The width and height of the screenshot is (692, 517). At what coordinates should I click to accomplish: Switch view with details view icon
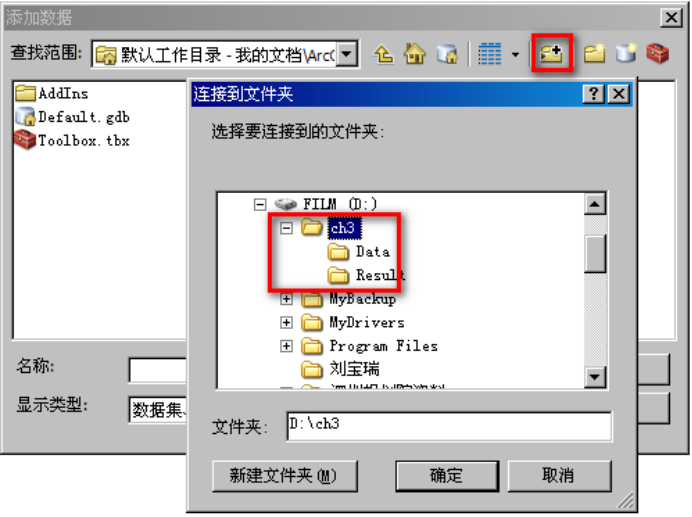pos(490,54)
